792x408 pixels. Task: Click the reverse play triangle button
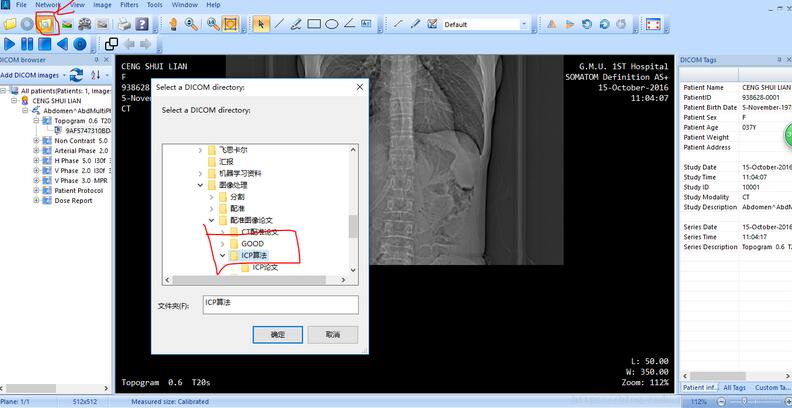click(63, 44)
